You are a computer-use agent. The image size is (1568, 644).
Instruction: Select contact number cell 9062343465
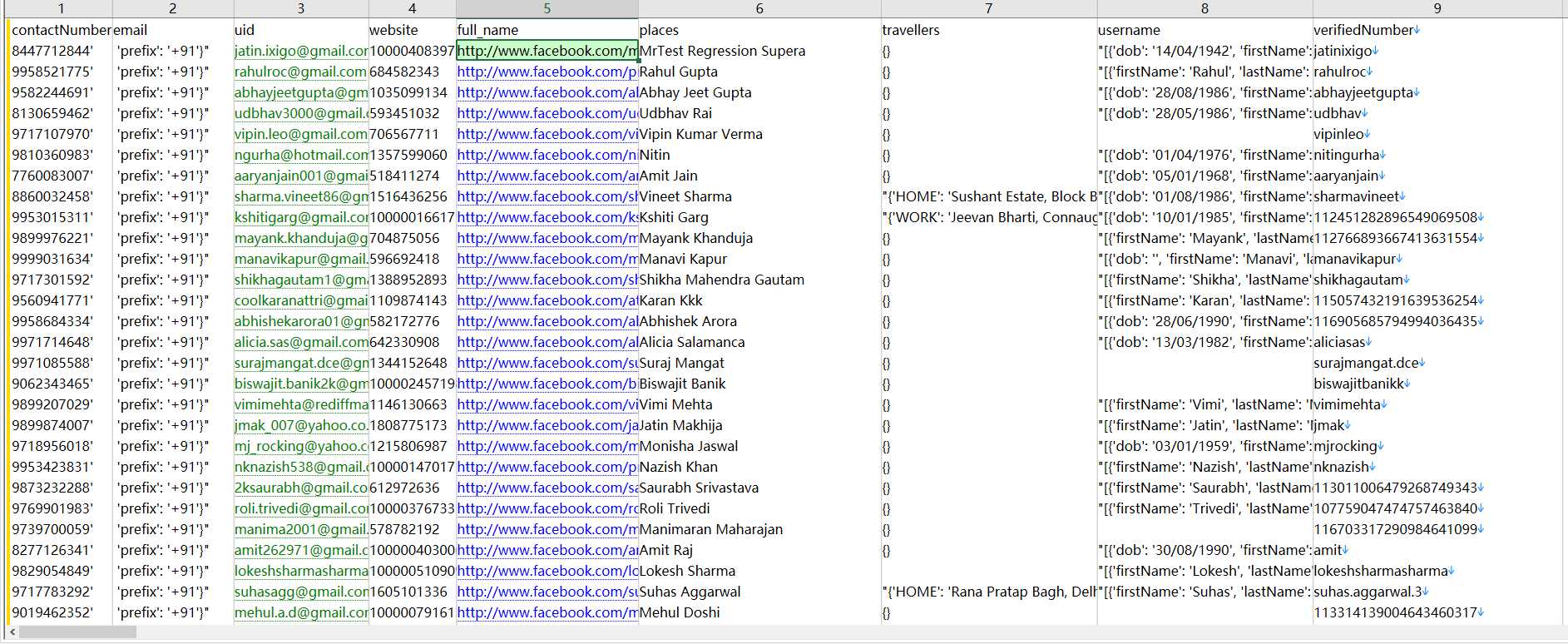(61, 384)
